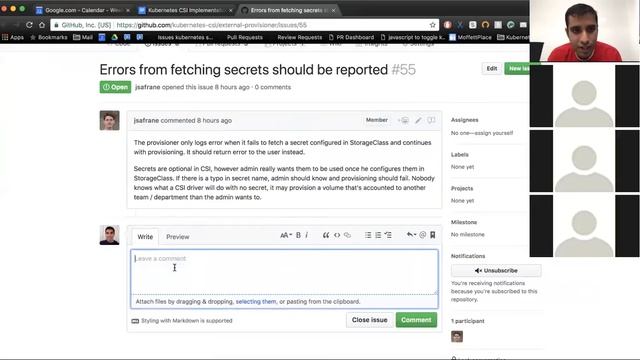
Task: Open jsafrane profile link in issue header
Action: [147, 87]
